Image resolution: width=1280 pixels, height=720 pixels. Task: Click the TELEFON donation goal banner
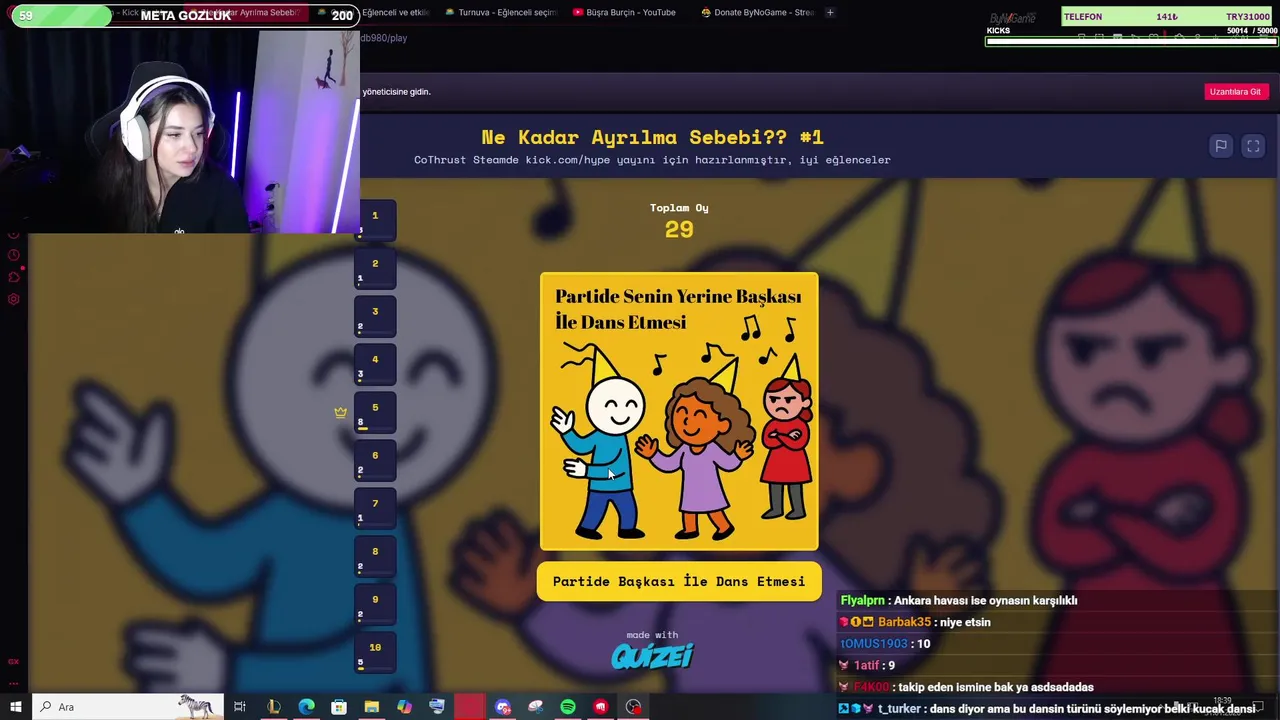(1166, 17)
